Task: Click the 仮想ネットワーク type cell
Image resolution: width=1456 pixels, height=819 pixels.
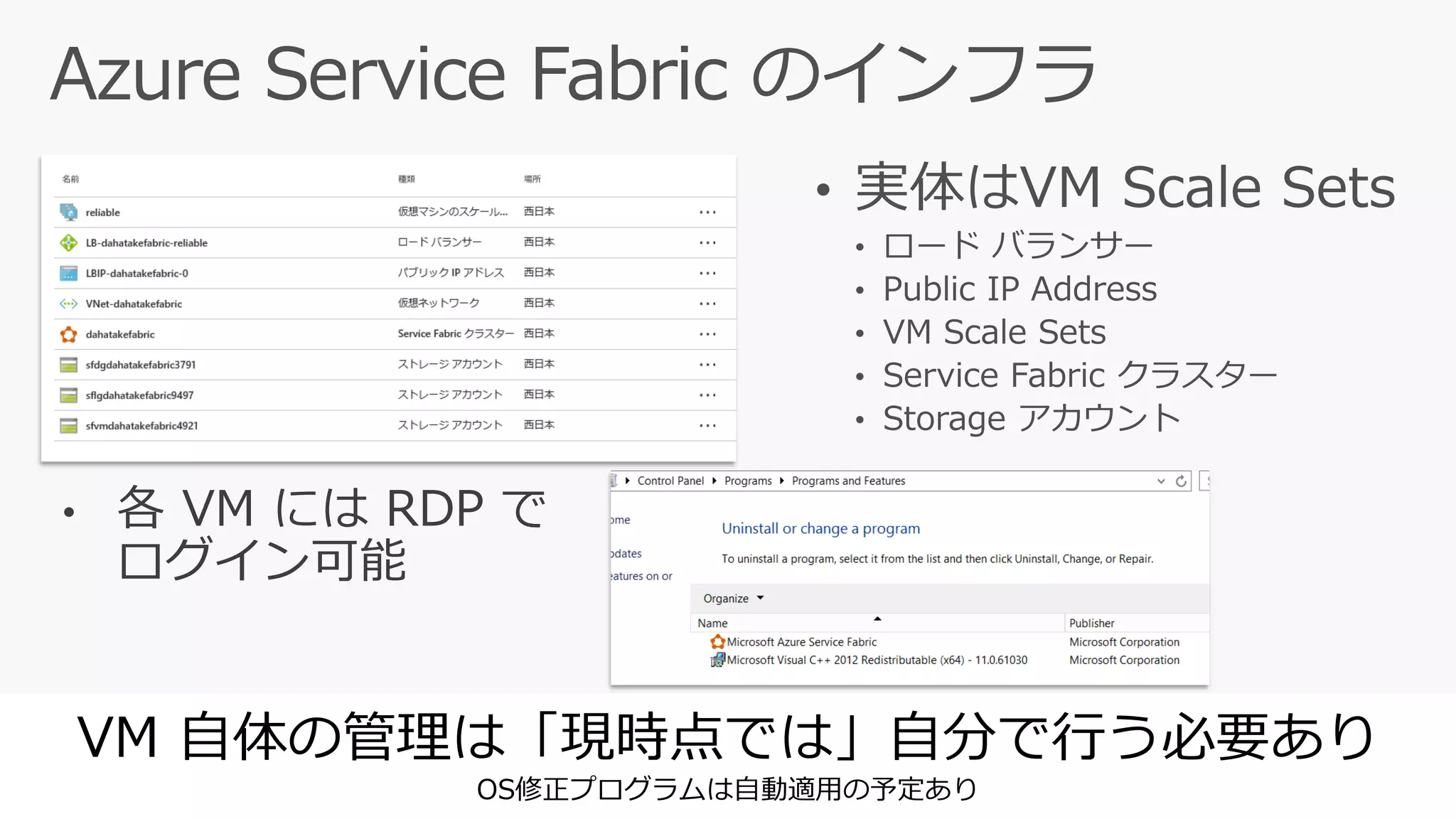Action: pyautogui.click(x=439, y=304)
